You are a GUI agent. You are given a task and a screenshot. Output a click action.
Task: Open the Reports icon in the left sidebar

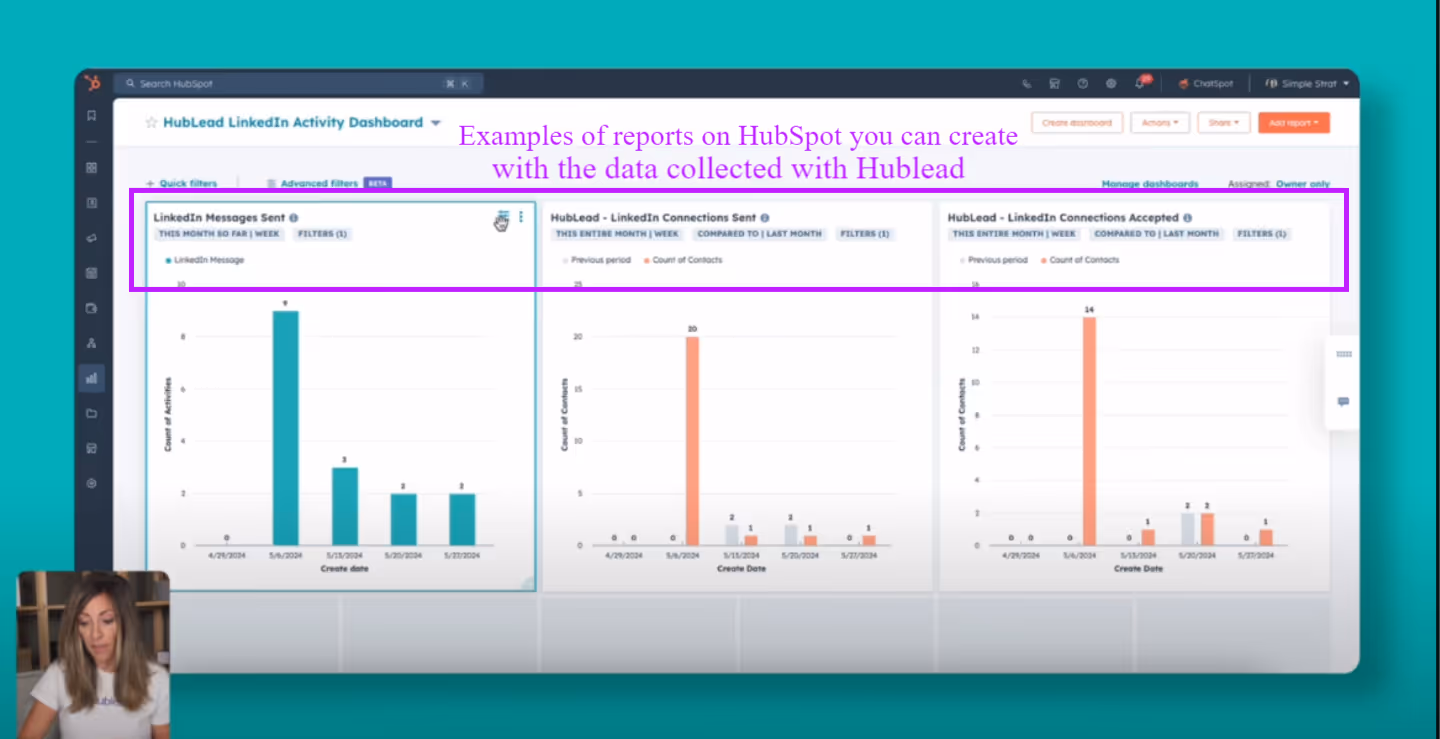91,377
